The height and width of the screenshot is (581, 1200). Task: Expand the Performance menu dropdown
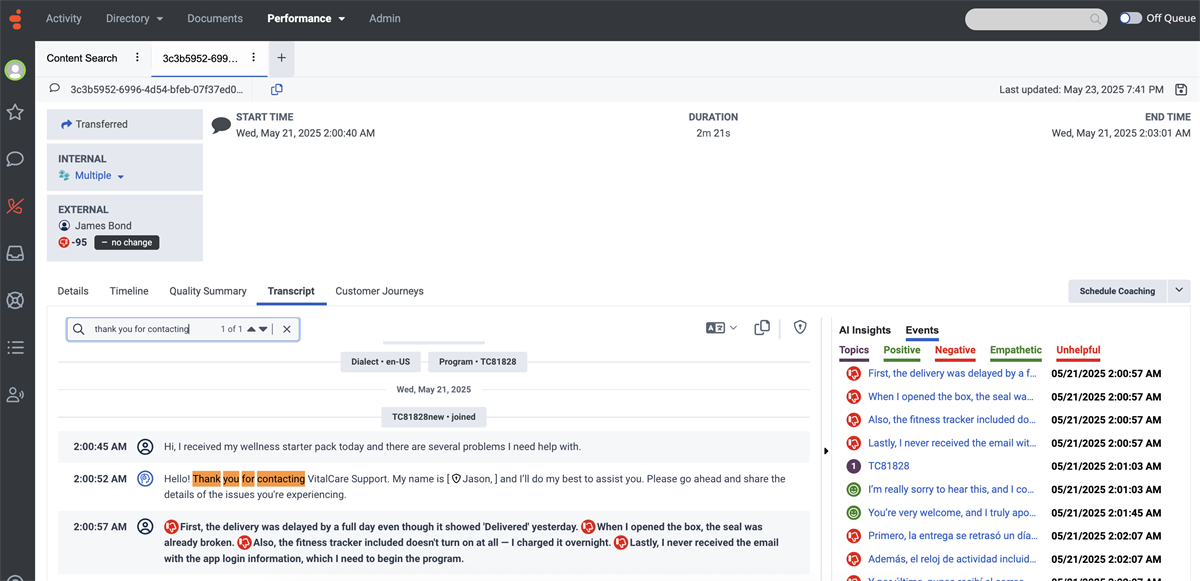point(306,18)
